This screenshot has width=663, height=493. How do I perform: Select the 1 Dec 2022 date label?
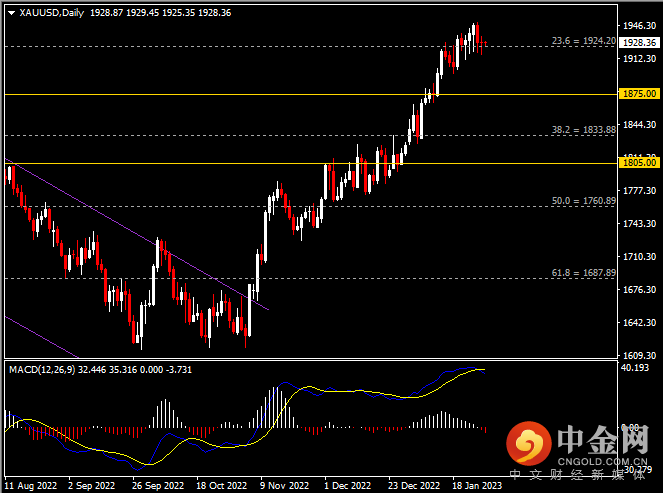pos(348,485)
